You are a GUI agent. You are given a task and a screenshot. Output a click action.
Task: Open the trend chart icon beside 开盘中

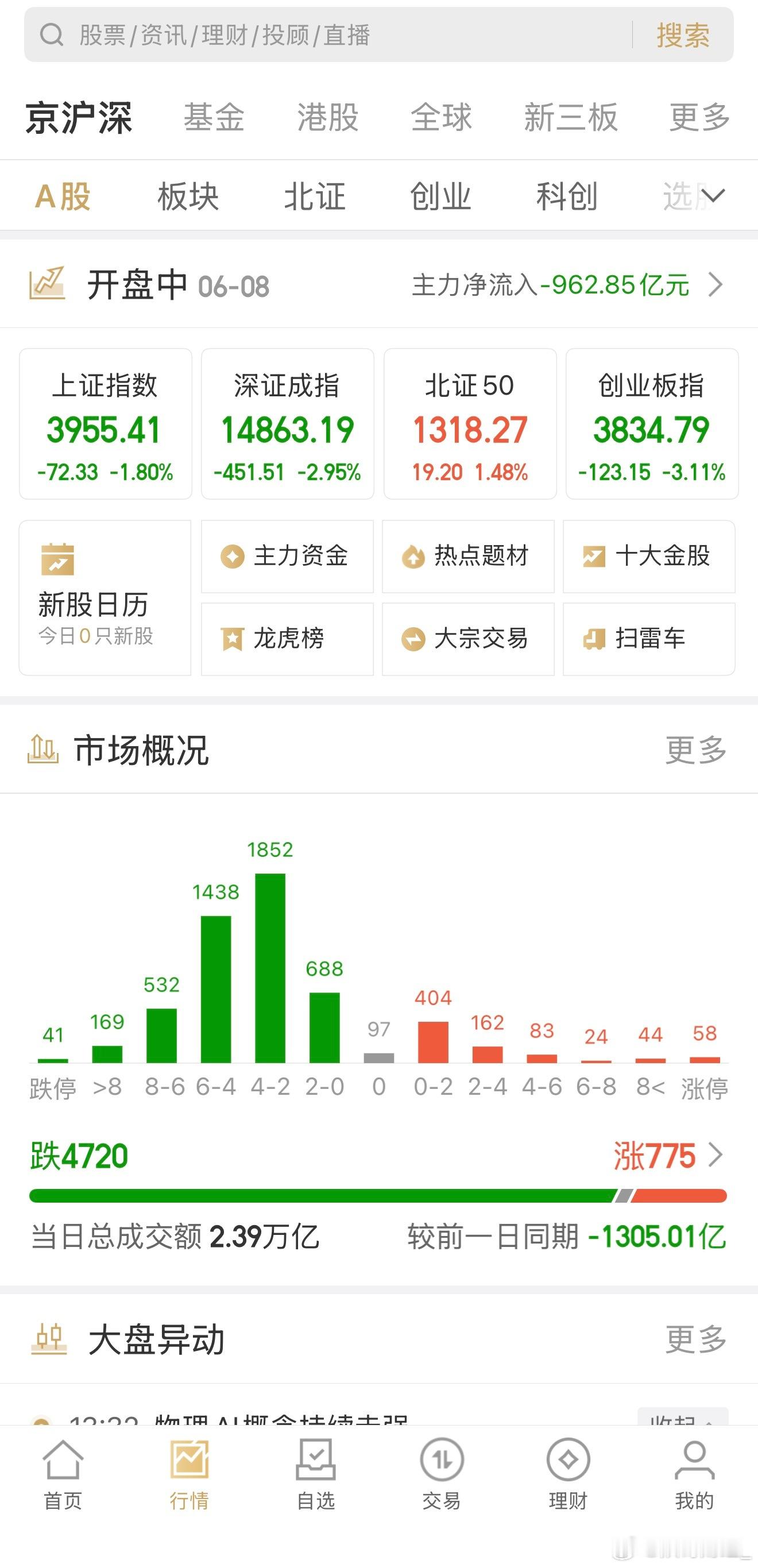pyautogui.click(x=47, y=284)
